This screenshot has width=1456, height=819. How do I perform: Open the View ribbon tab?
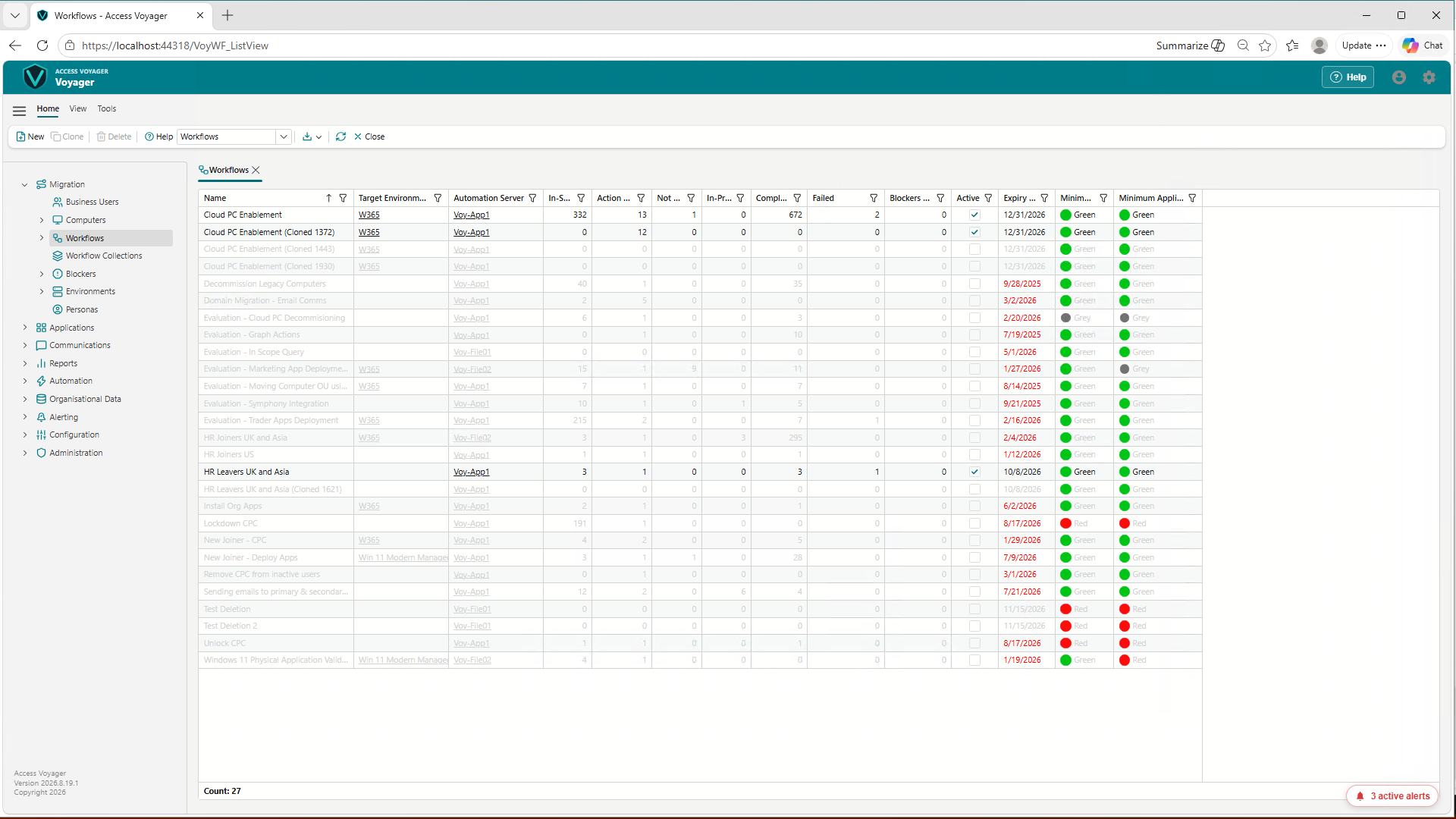tap(78, 109)
